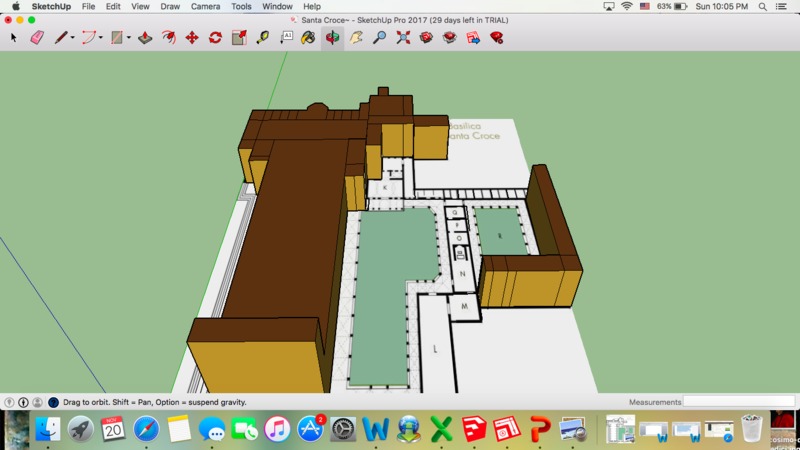Expand the Shapes tool dropdown arrow

[129, 38]
